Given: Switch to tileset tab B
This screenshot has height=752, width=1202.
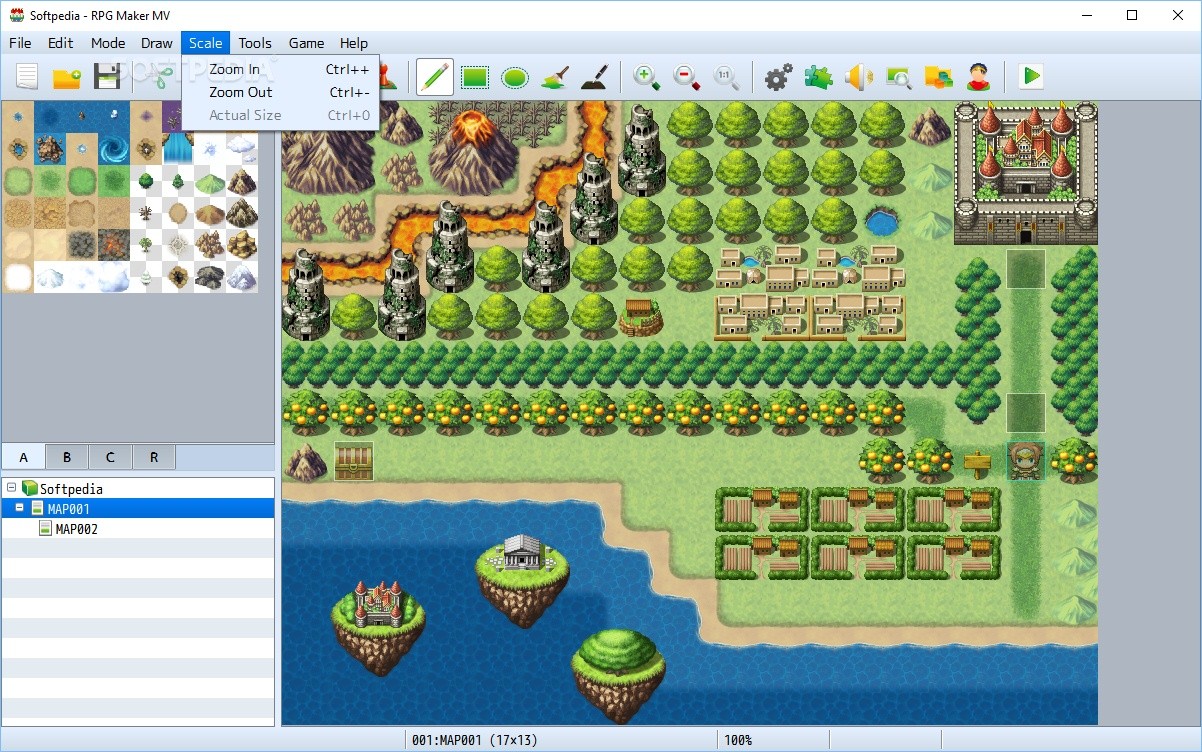Looking at the screenshot, I should coord(67,457).
